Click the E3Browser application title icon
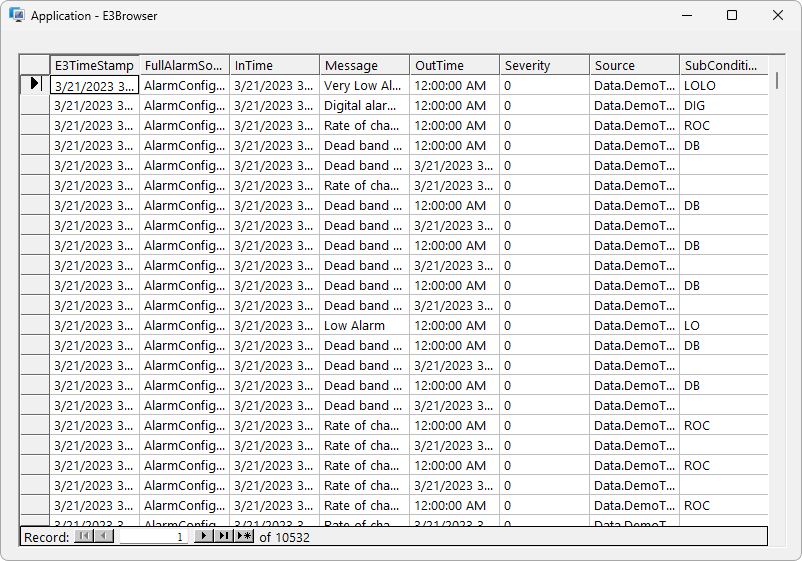This screenshot has width=802, height=561. [17, 15]
